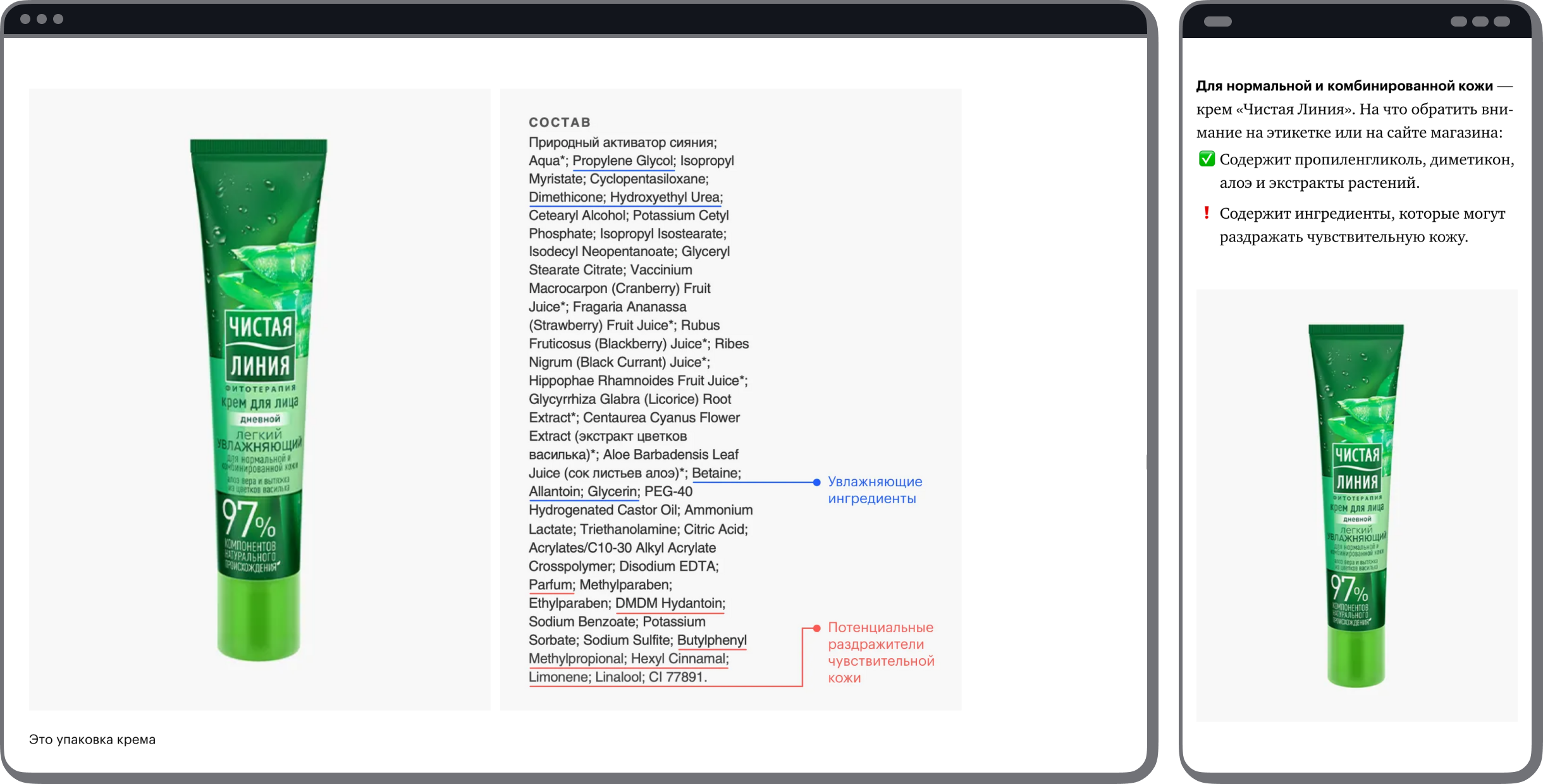This screenshot has height=784, width=1543.
Task: Click rightmost pill in the mobile top bar
Action: [x=1502, y=21]
